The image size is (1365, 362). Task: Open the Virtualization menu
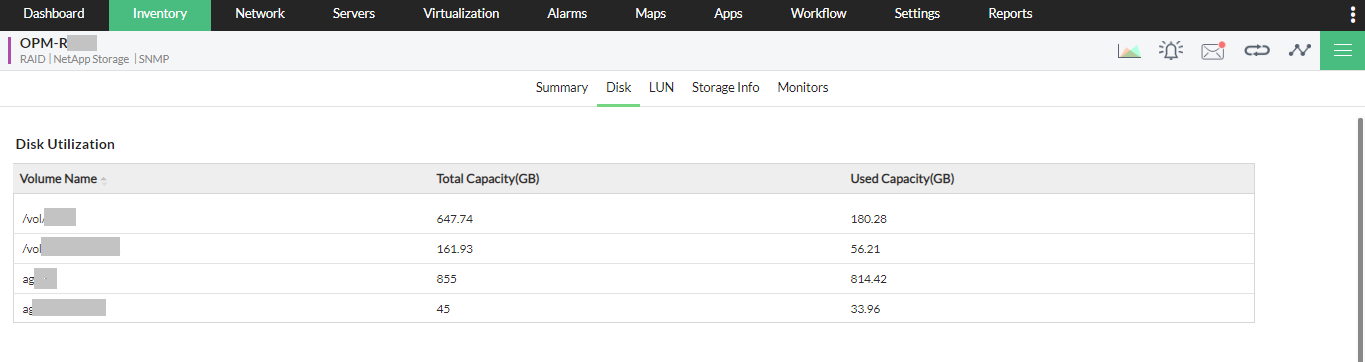click(461, 14)
